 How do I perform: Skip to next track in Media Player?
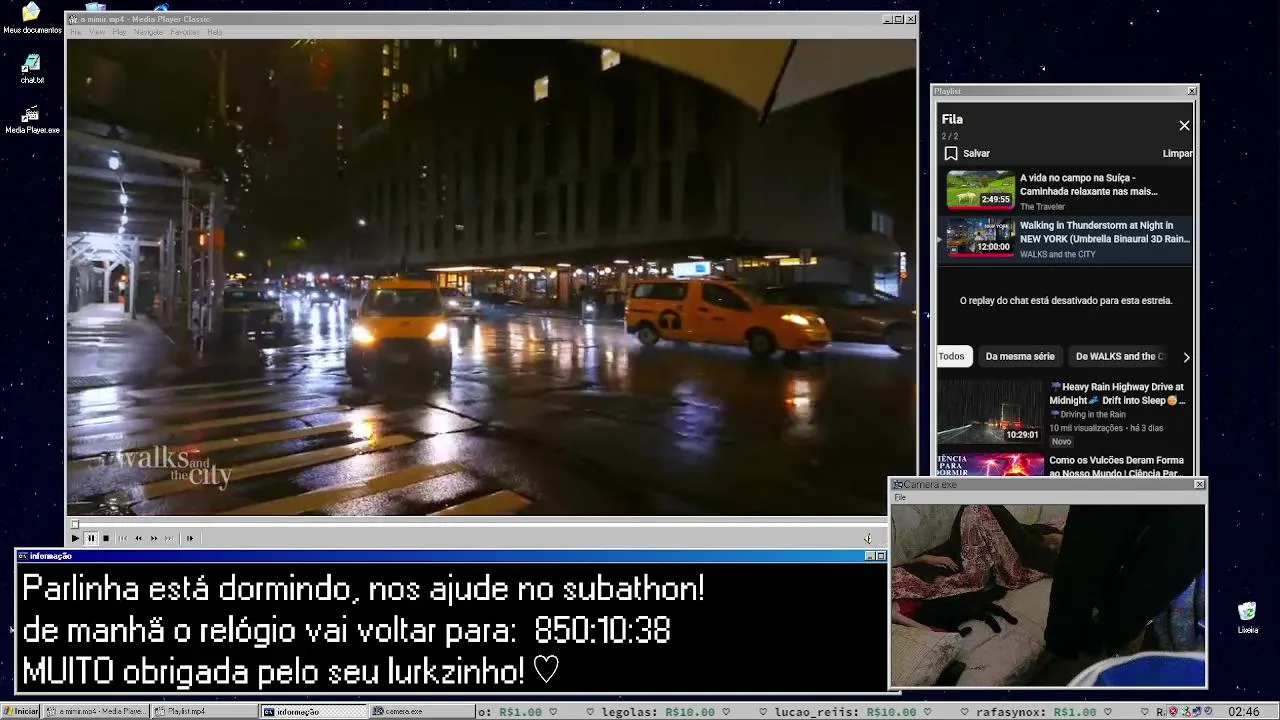pyautogui.click(x=169, y=538)
